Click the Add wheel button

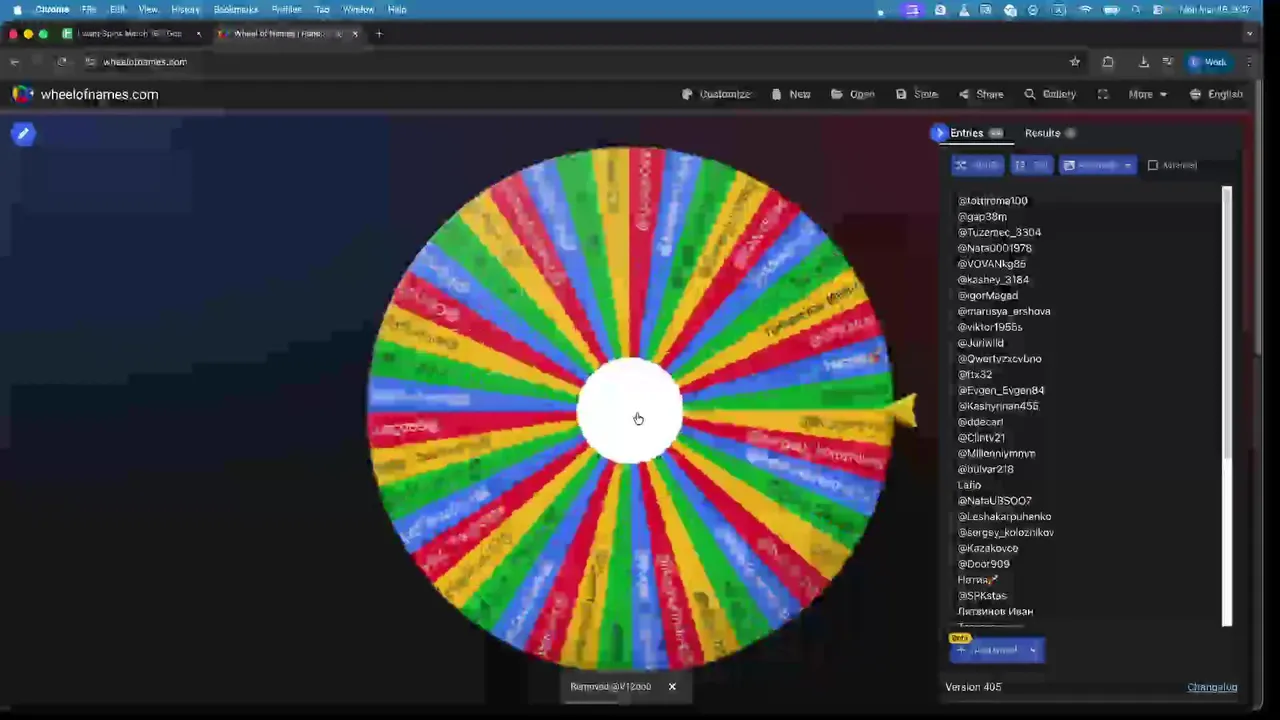(x=987, y=650)
